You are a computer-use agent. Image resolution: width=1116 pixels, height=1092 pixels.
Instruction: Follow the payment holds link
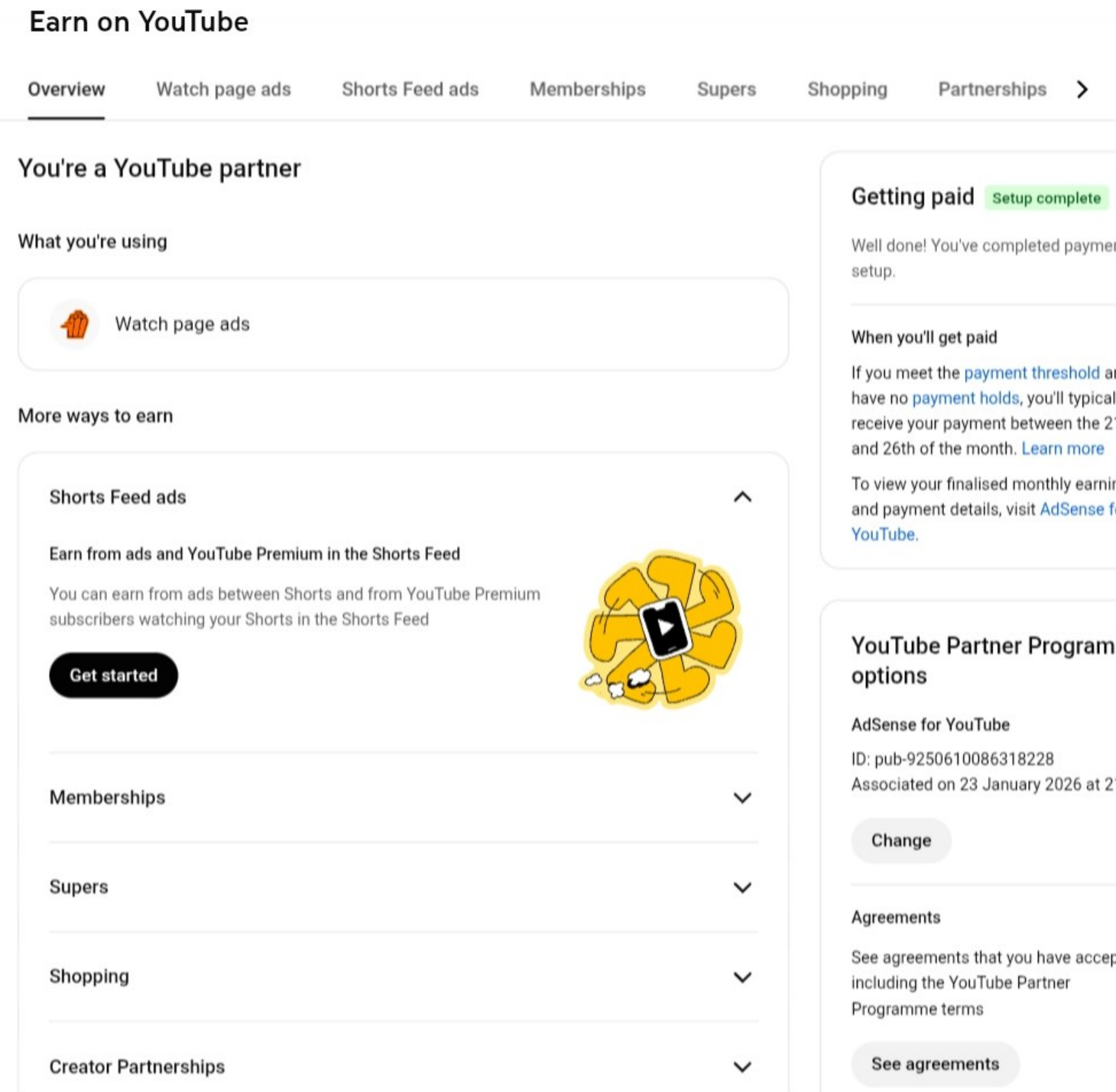click(x=965, y=398)
